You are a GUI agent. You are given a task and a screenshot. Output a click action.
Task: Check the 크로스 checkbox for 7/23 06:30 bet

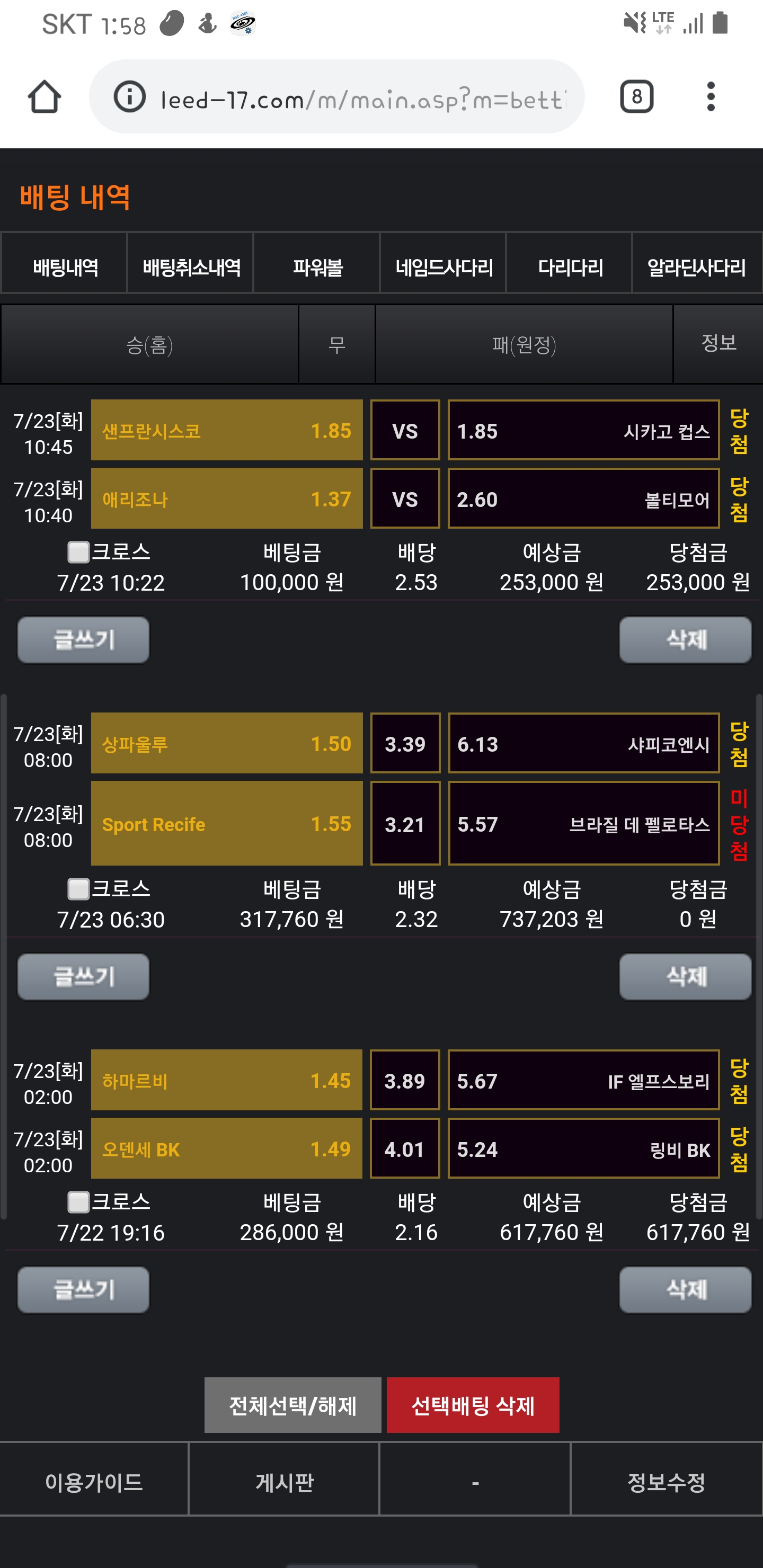click(78, 889)
